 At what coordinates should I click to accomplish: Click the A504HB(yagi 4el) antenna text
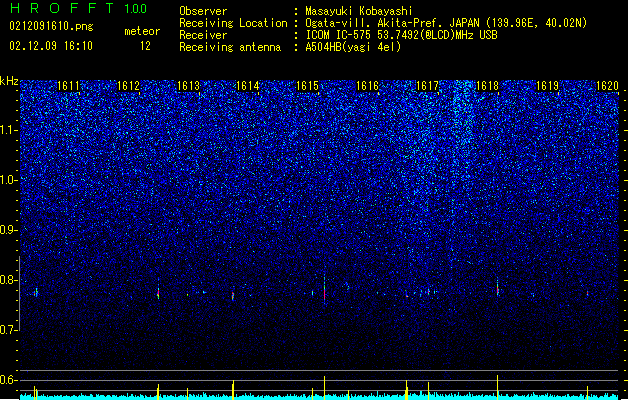click(x=353, y=47)
